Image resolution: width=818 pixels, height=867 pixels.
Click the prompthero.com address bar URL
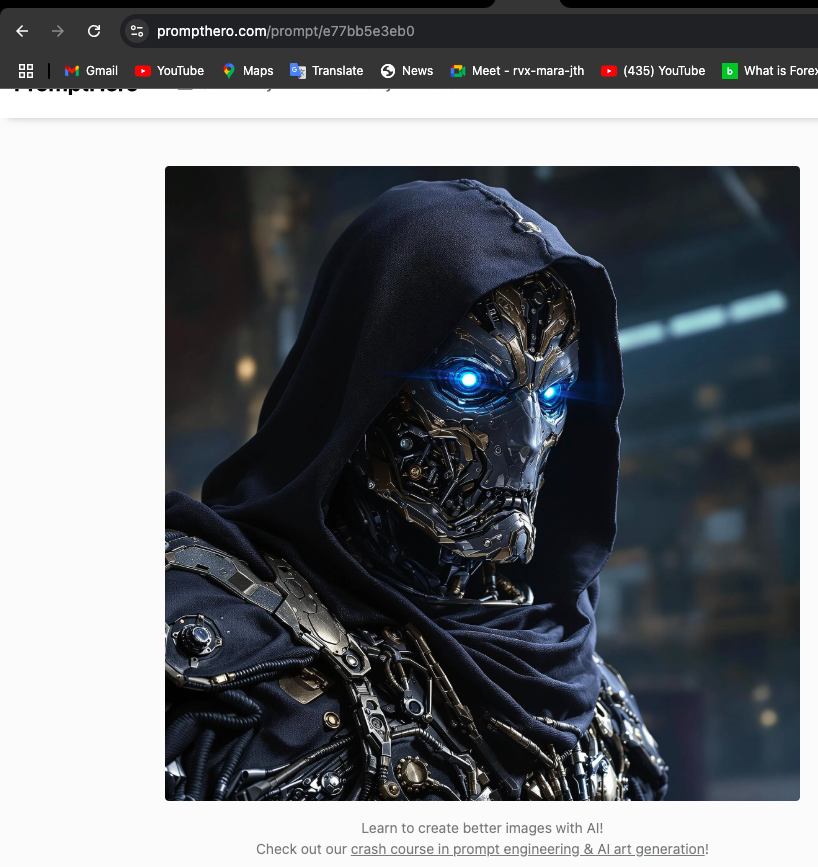(x=285, y=31)
